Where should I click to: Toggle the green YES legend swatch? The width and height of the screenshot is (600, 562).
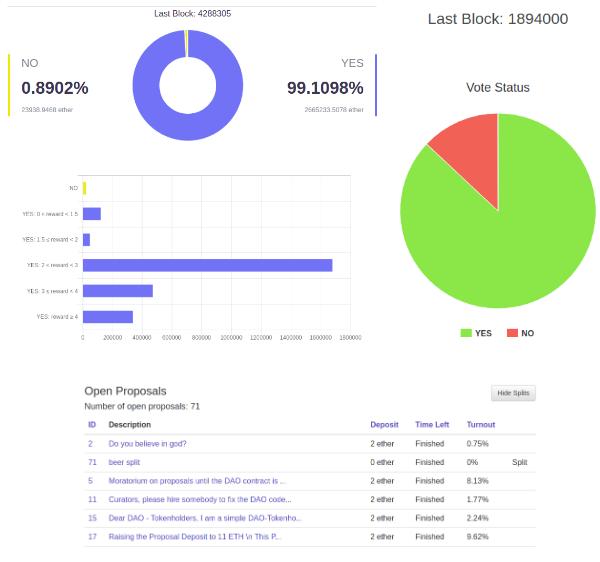466,333
